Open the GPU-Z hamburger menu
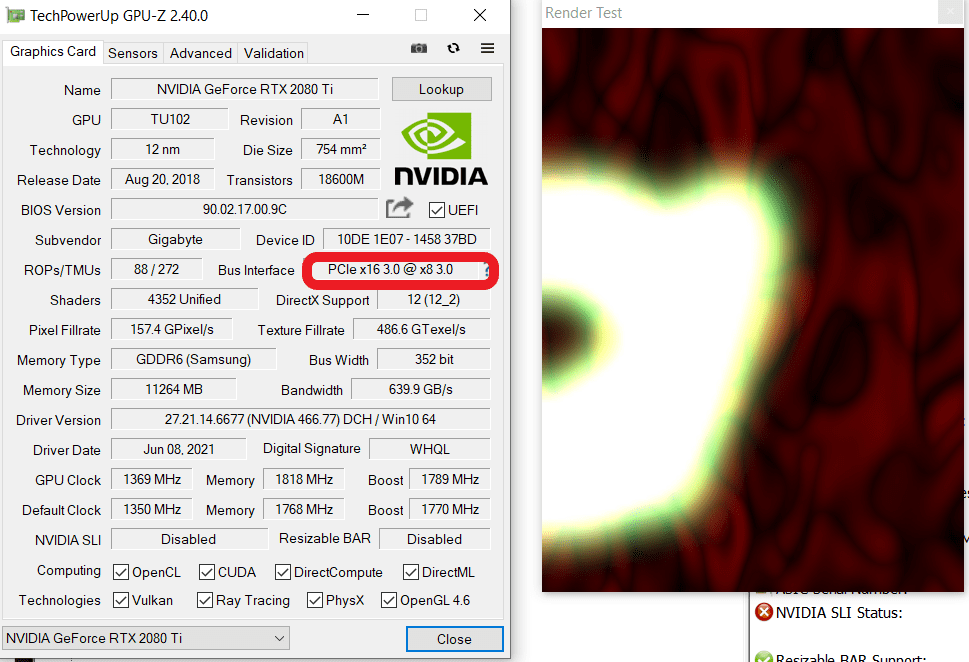Screen dimensions: 969x662 coord(488,48)
